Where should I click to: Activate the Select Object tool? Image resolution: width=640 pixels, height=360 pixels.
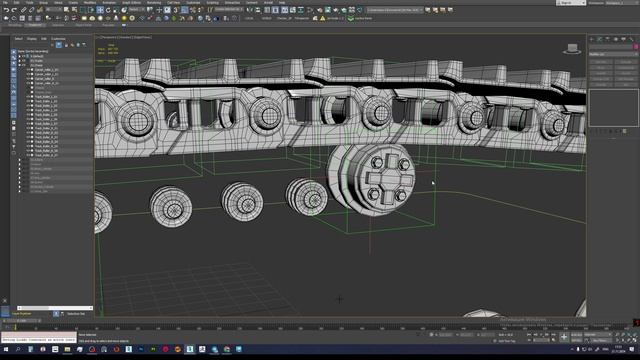[66, 10]
